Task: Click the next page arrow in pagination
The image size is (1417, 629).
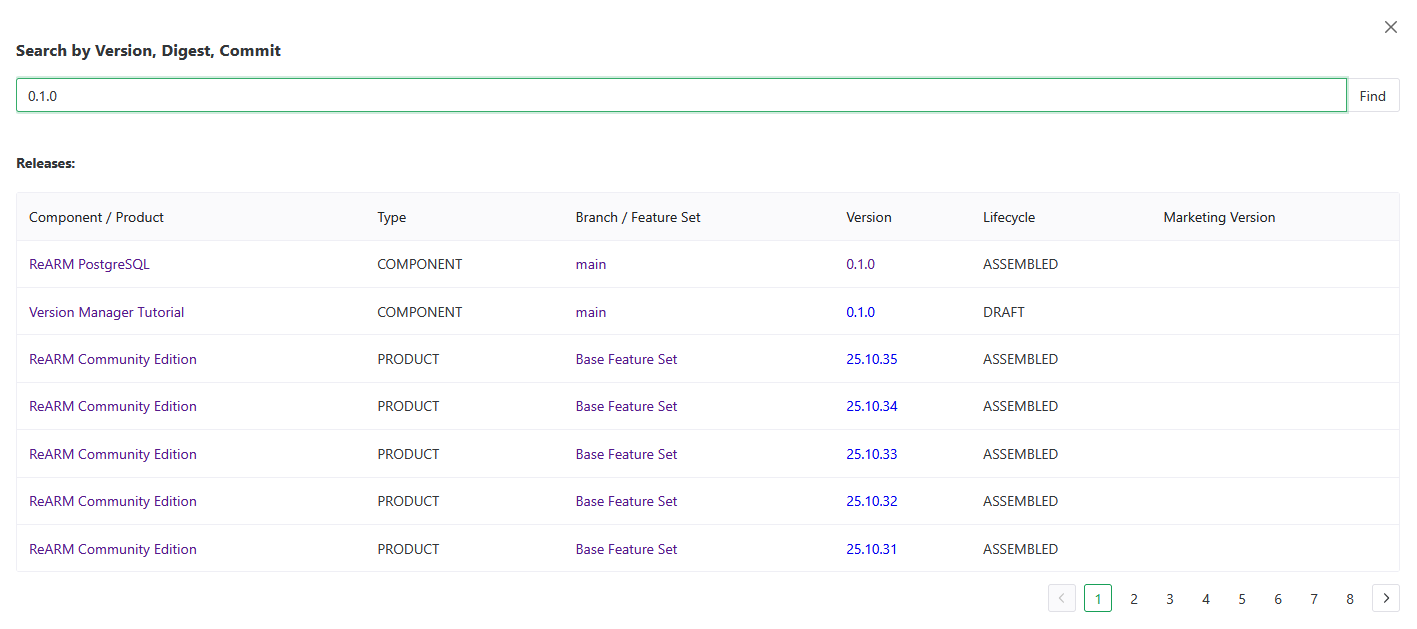Action: tap(1385, 598)
